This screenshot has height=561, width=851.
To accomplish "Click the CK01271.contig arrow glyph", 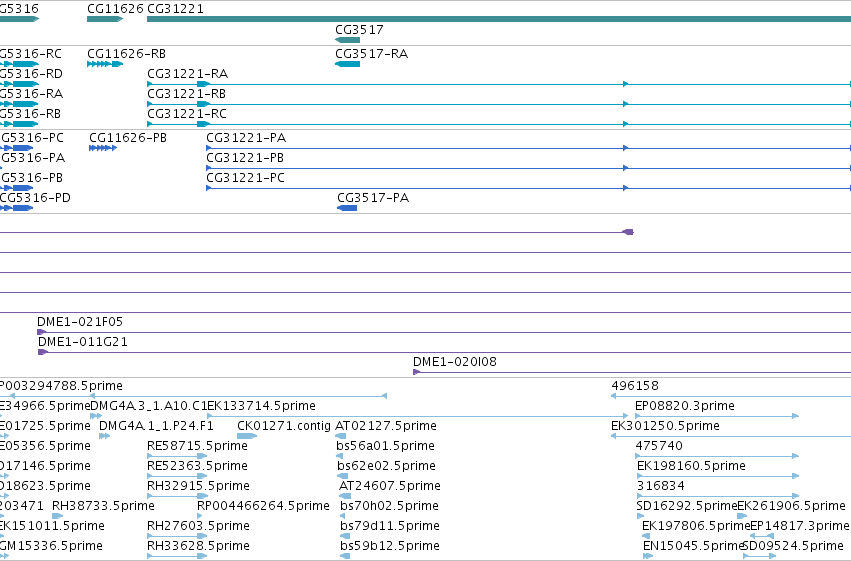I will (247, 436).
